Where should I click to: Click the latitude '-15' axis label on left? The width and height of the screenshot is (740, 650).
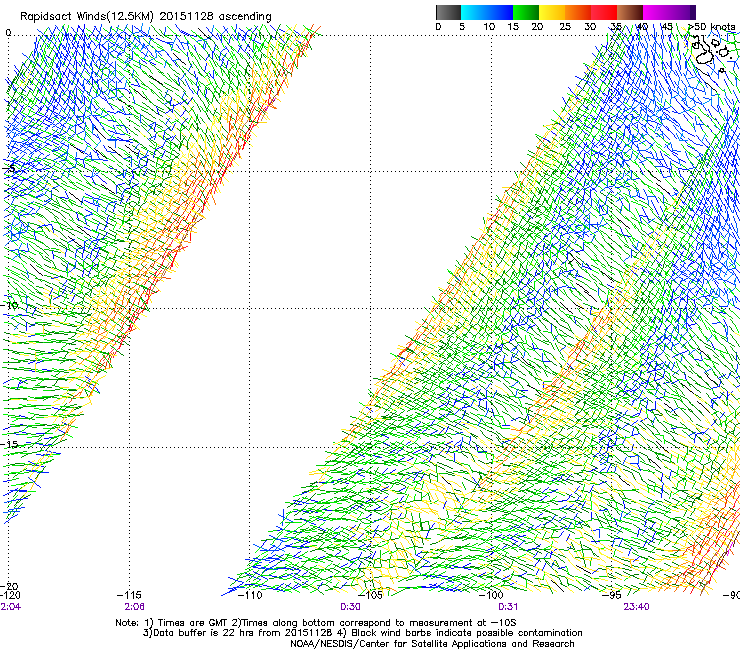pos(10,444)
